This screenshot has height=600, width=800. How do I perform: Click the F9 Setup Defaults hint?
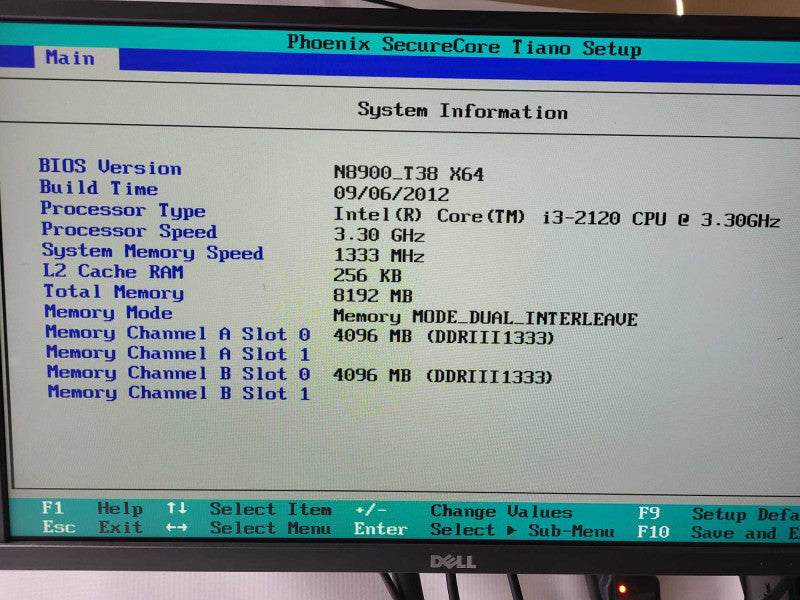point(718,513)
